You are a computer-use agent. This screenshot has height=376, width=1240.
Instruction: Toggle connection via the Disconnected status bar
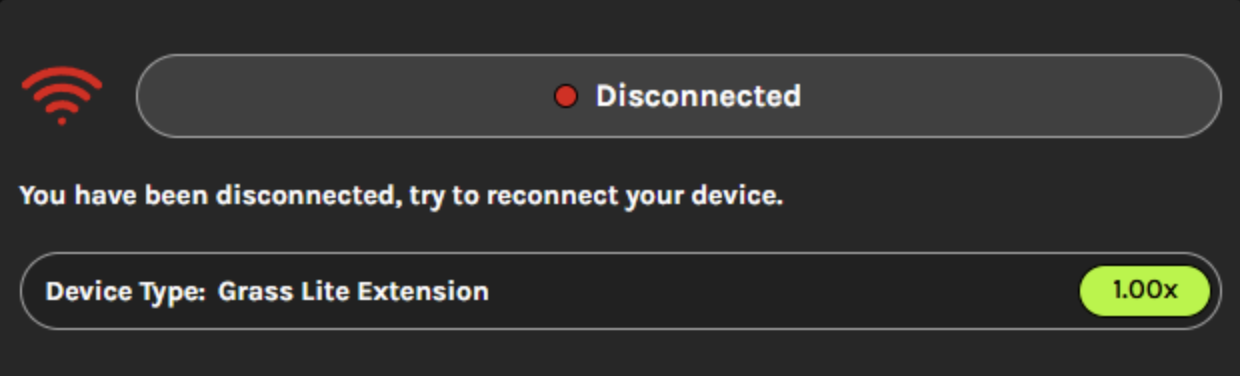pyautogui.click(x=678, y=96)
